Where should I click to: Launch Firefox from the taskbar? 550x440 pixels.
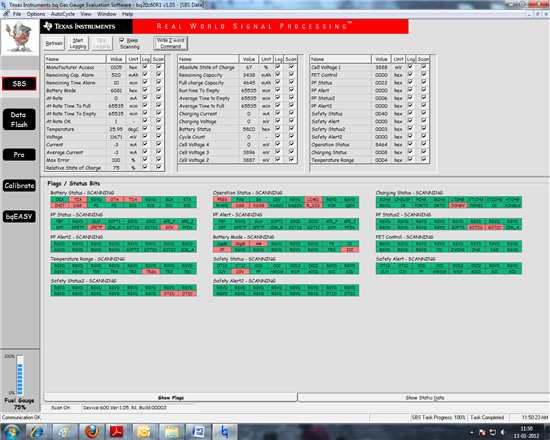coord(91,432)
